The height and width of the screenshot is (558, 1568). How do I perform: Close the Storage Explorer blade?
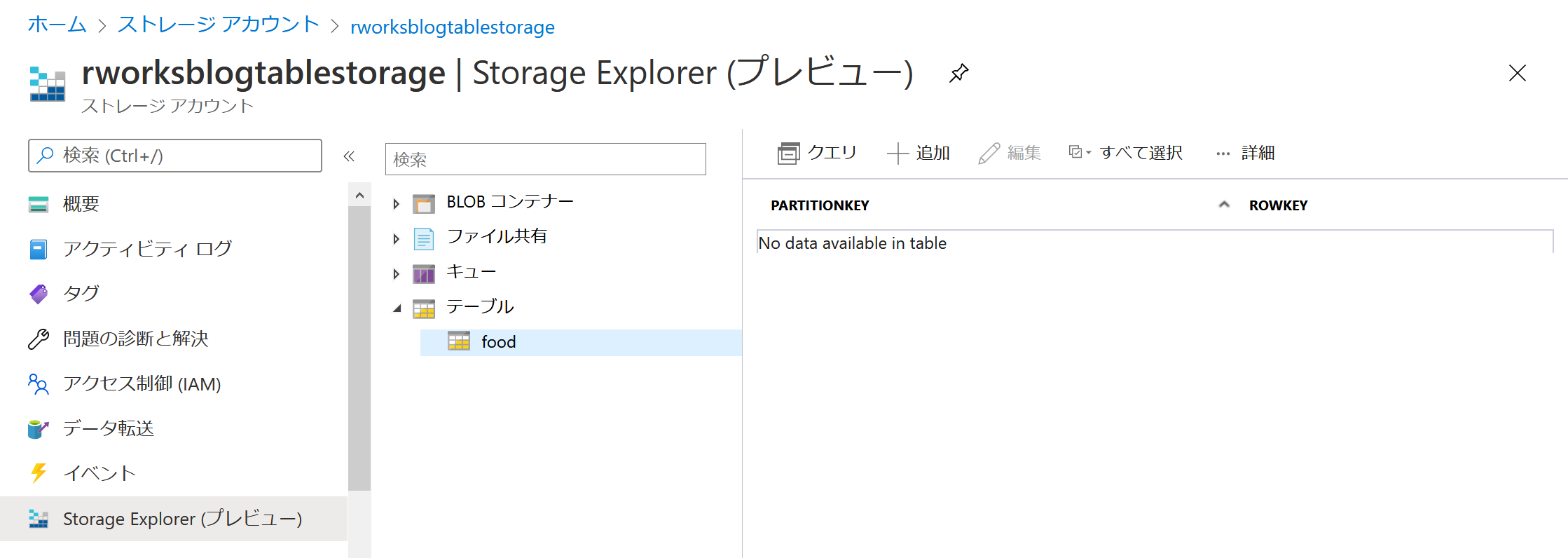click(x=1518, y=73)
